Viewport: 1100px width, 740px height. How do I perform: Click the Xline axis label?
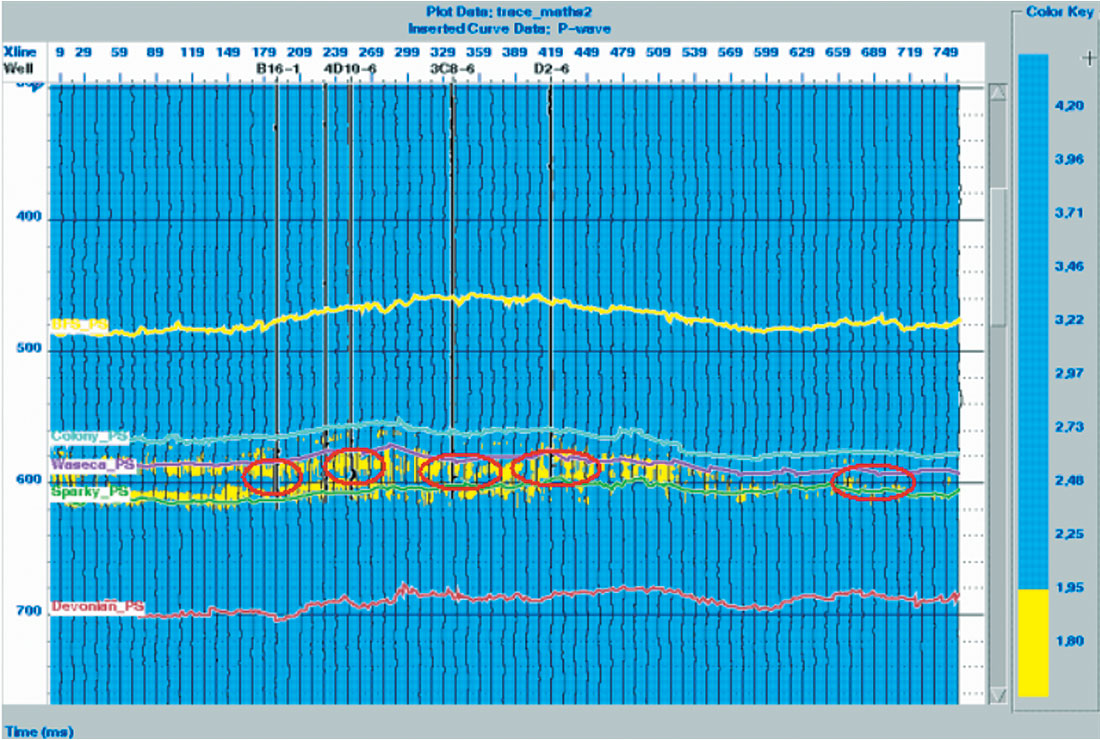20,53
